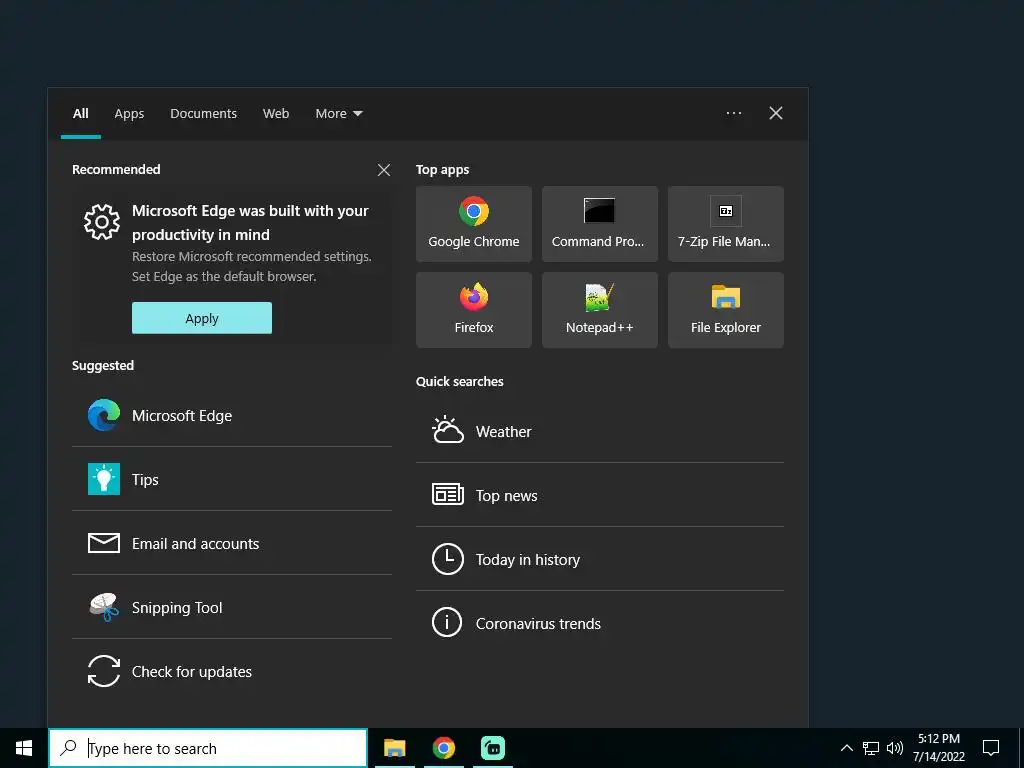Click the Type here to search box
This screenshot has height=768, width=1024.
click(208, 748)
